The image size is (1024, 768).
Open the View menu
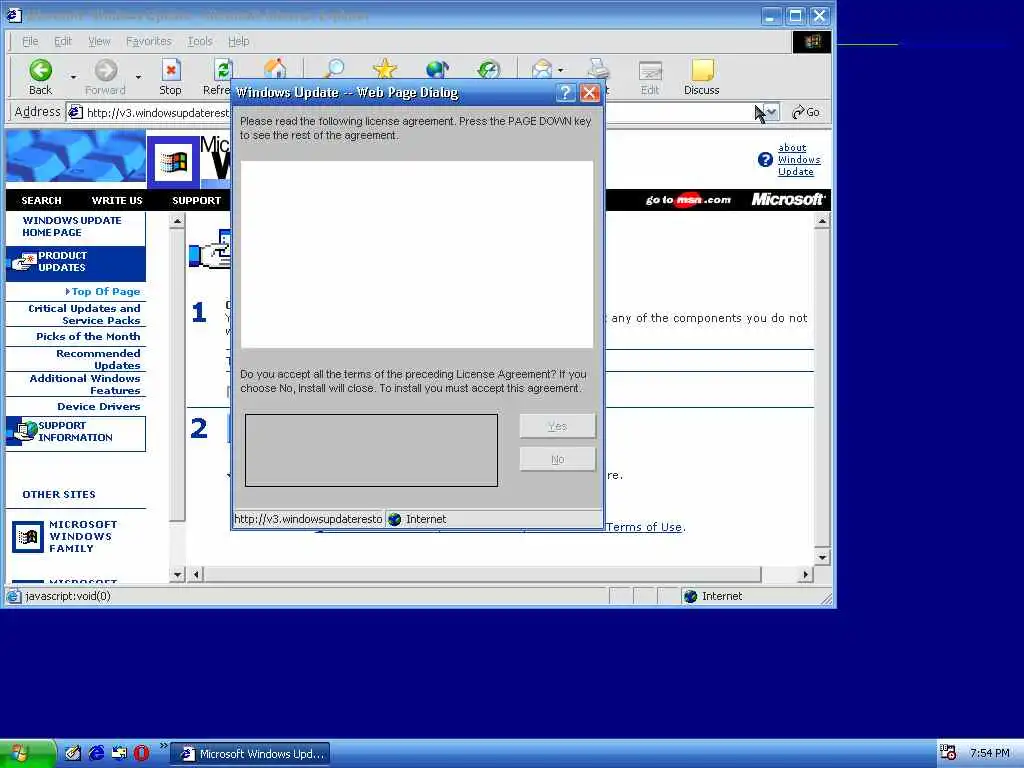coord(99,41)
